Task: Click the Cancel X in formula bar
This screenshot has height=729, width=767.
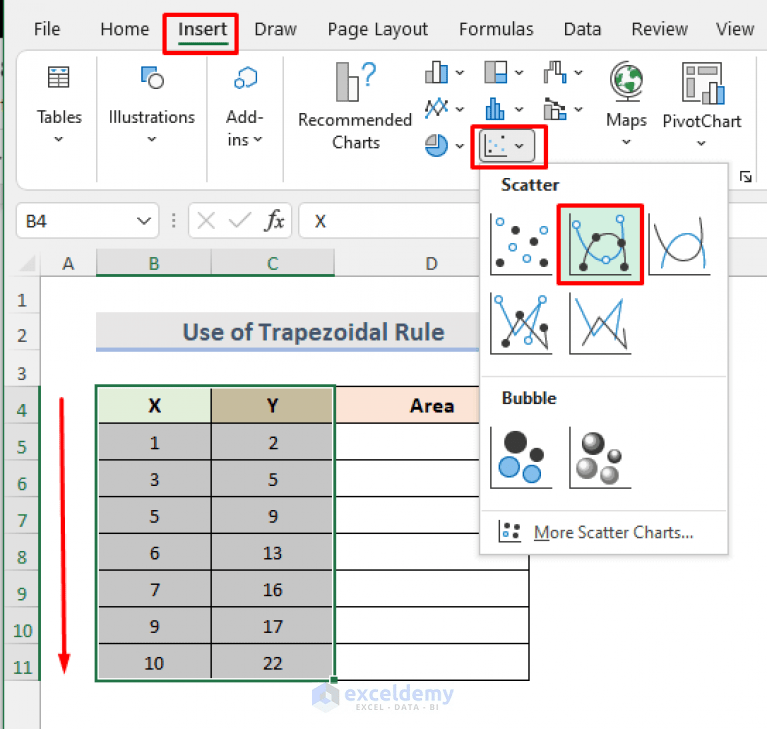Action: pyautogui.click(x=206, y=221)
